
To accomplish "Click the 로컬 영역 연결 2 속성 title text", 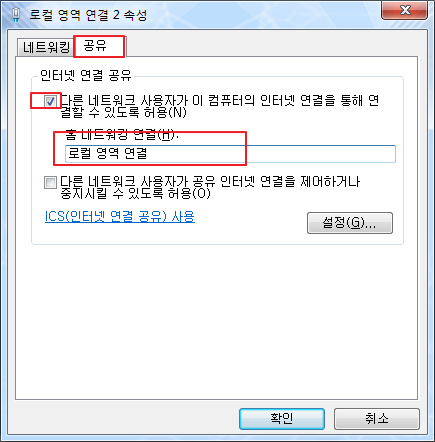I will [x=88, y=15].
